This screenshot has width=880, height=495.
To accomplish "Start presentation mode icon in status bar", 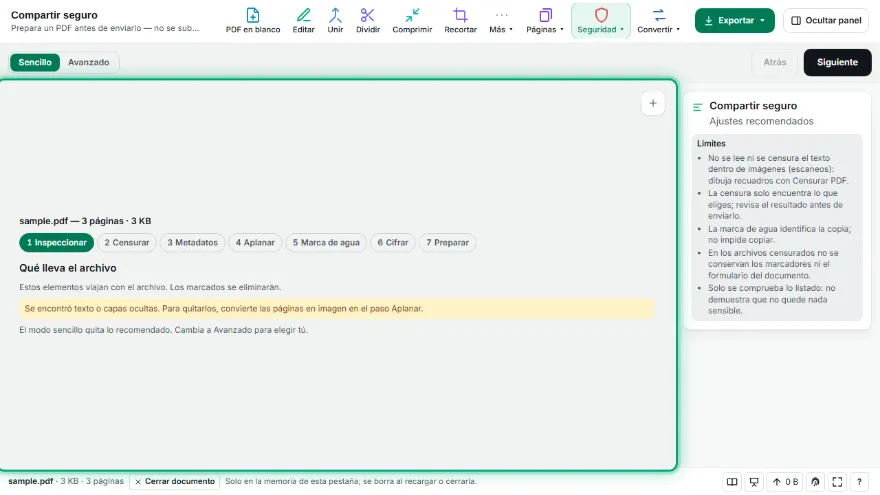I will point(754,482).
